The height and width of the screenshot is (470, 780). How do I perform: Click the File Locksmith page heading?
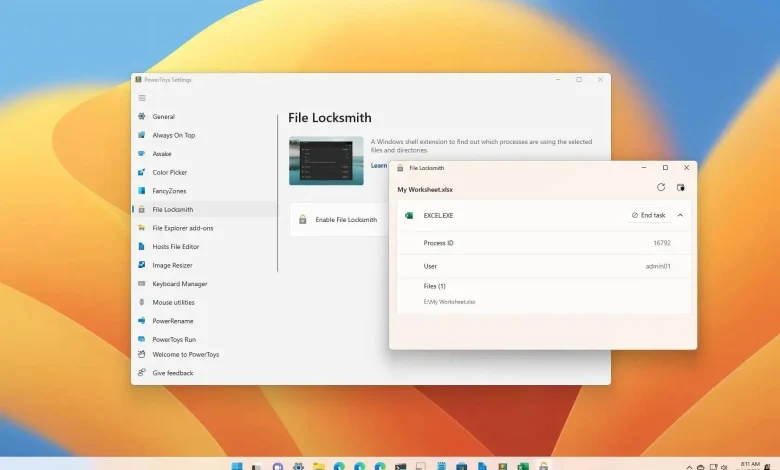(x=330, y=117)
